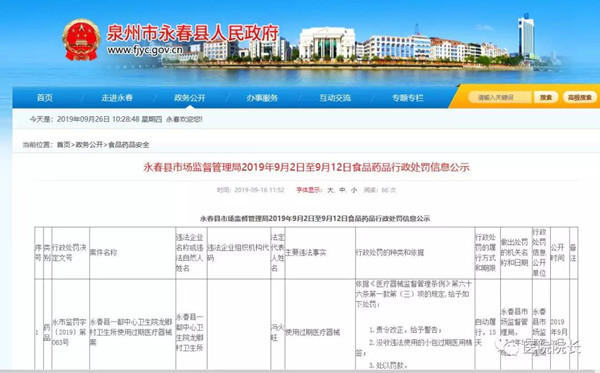Select the 政务公开 navigation tab

[190, 98]
